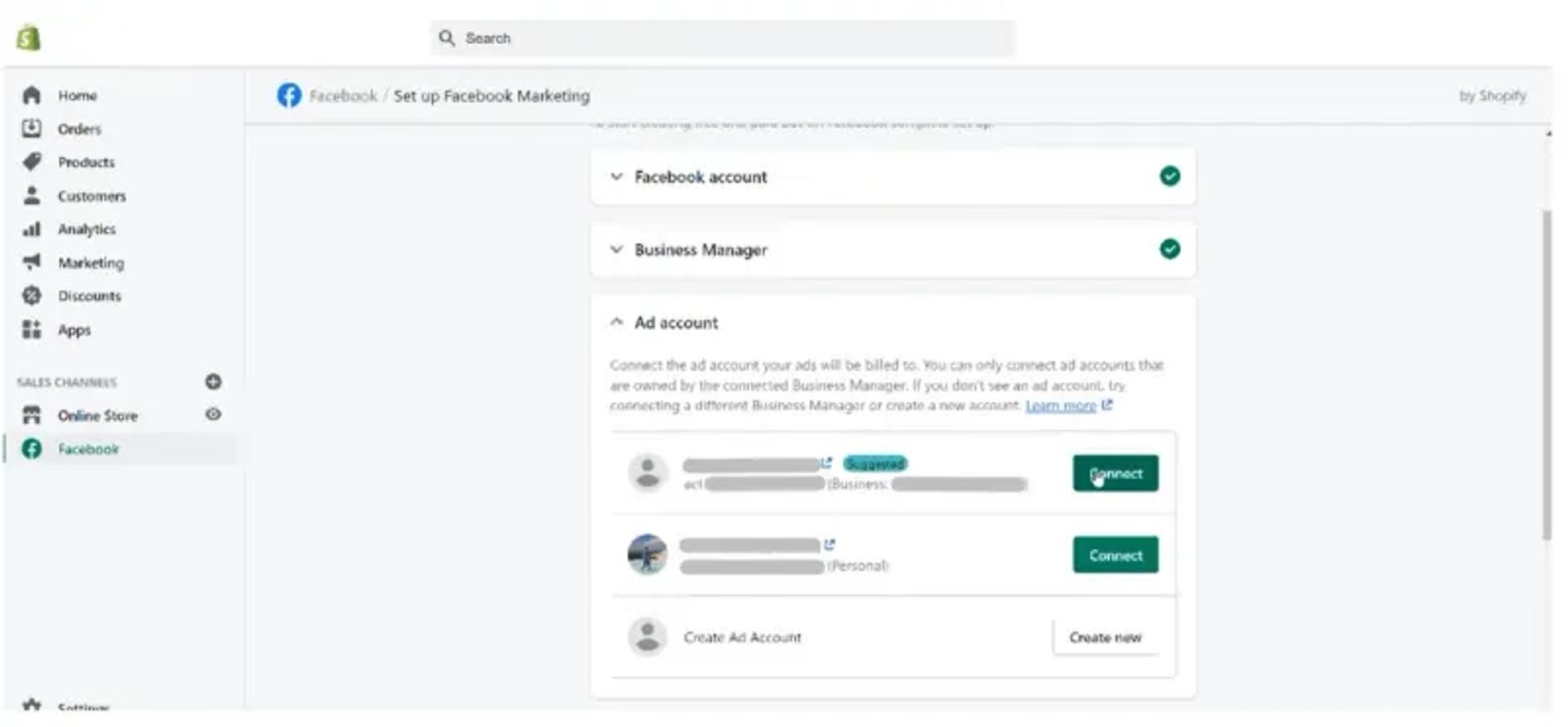Expand the Business Manager section
The image size is (1568, 727).
point(617,249)
